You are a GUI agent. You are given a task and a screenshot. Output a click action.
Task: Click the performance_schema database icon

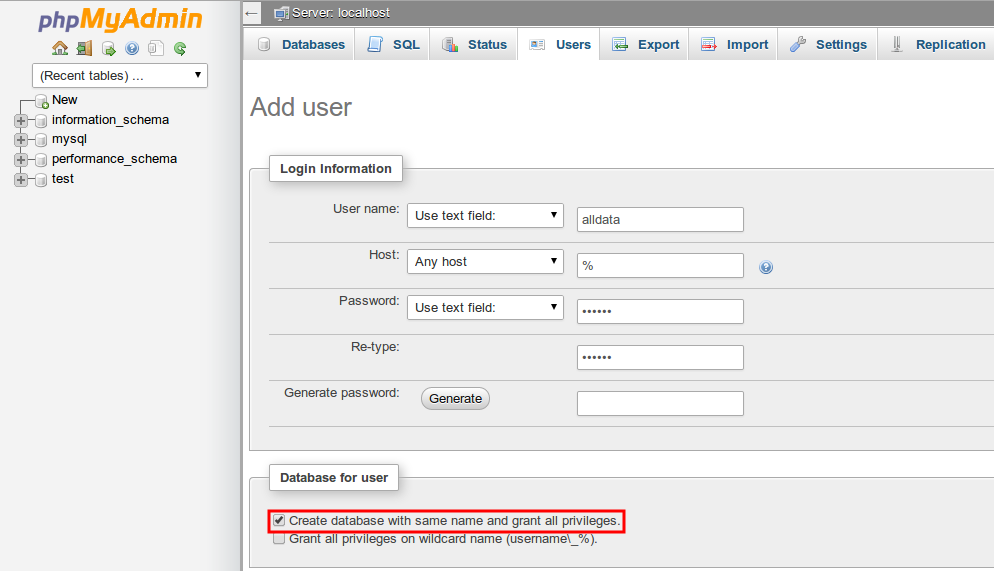[41, 159]
